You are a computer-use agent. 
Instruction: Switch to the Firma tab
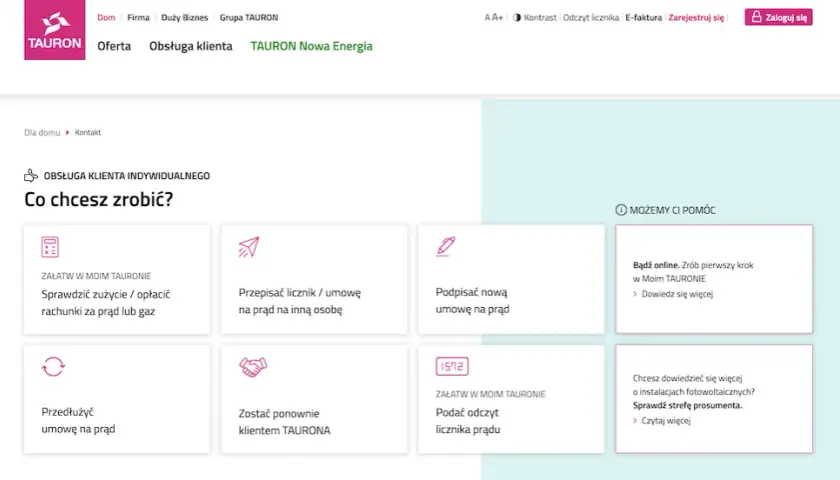coord(138,17)
